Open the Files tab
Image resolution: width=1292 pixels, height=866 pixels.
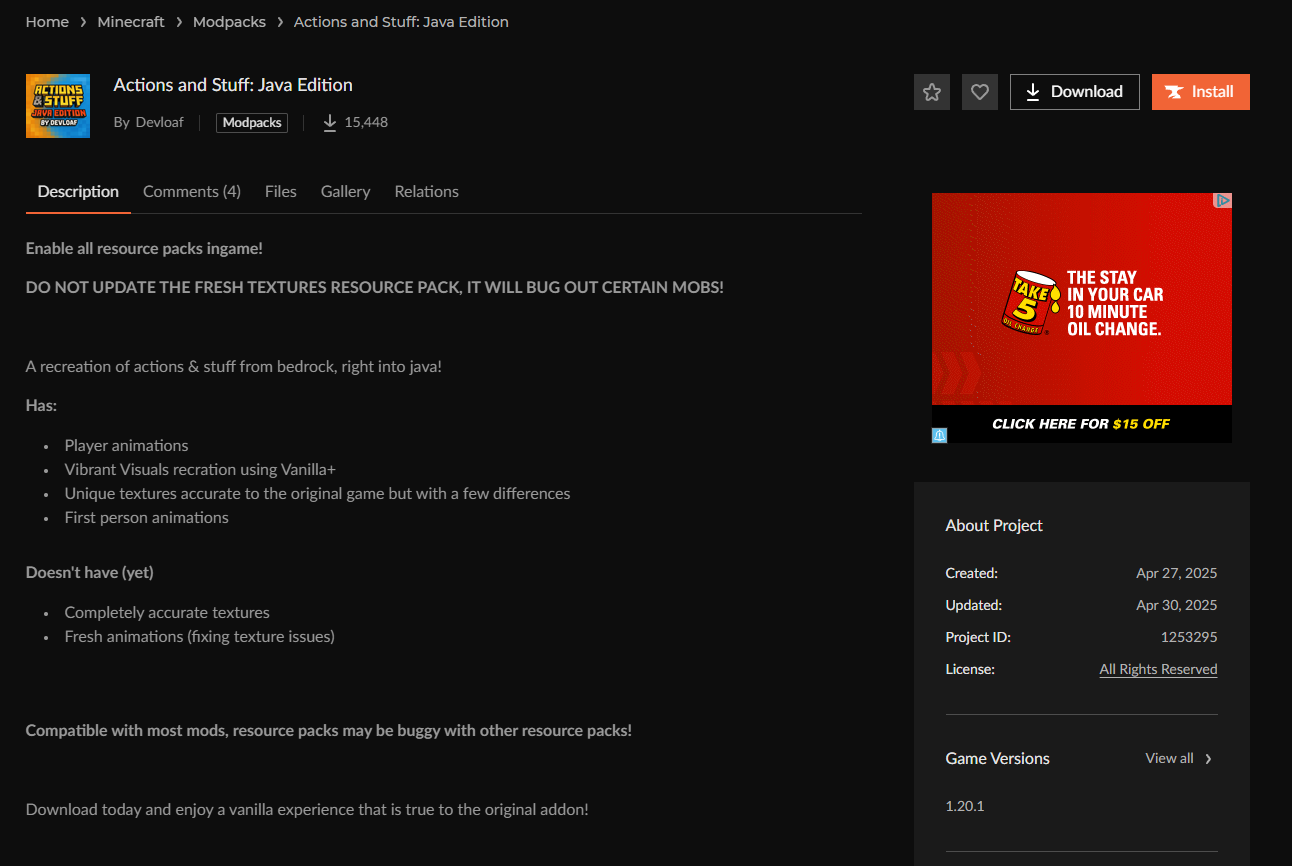click(x=280, y=192)
